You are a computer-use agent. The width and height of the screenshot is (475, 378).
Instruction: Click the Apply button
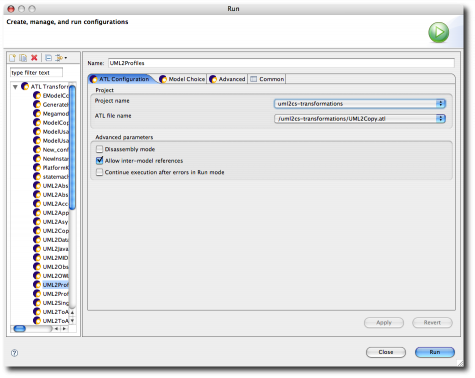(384, 322)
